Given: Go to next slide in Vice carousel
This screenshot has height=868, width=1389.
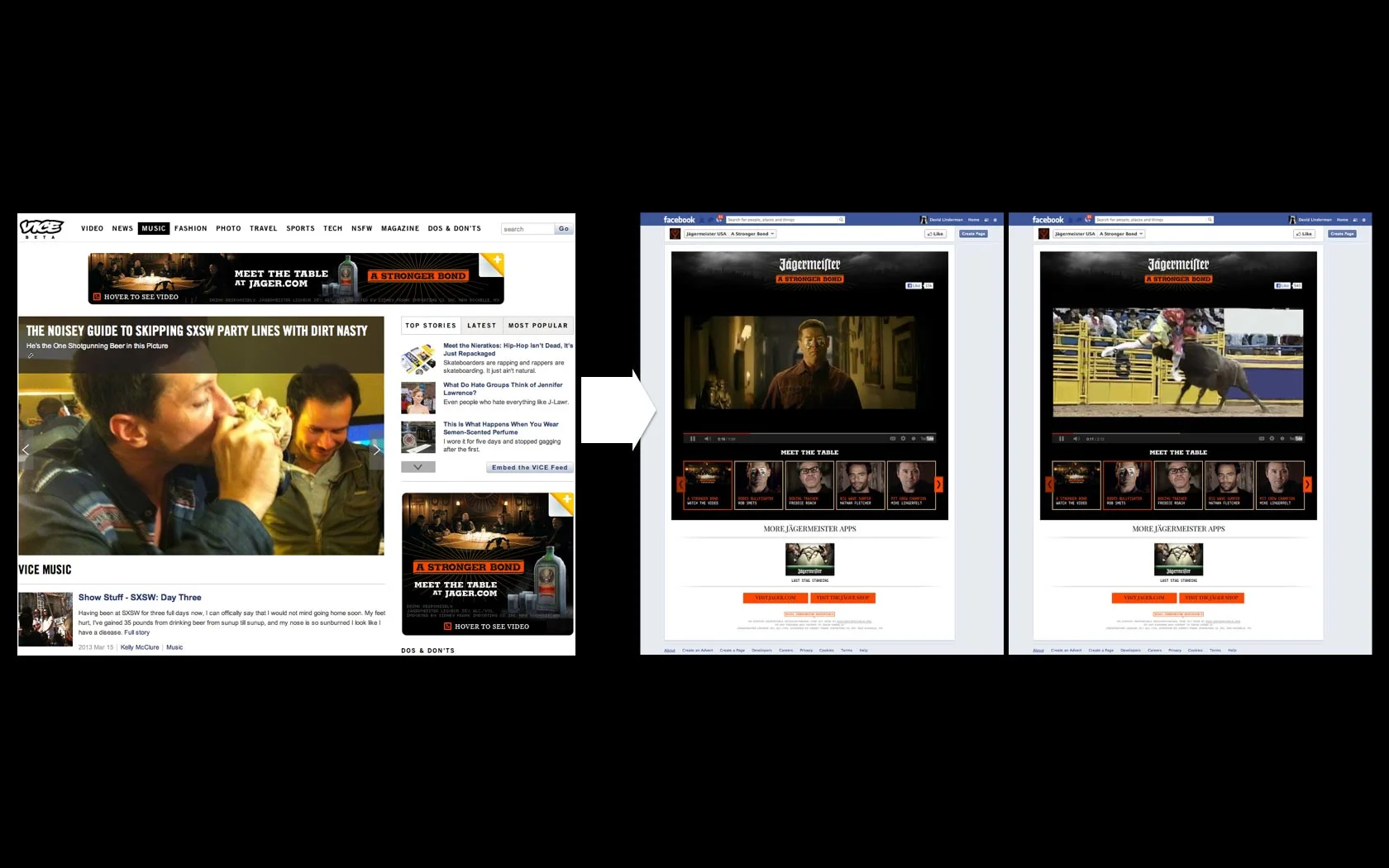Looking at the screenshot, I should 377,450.
